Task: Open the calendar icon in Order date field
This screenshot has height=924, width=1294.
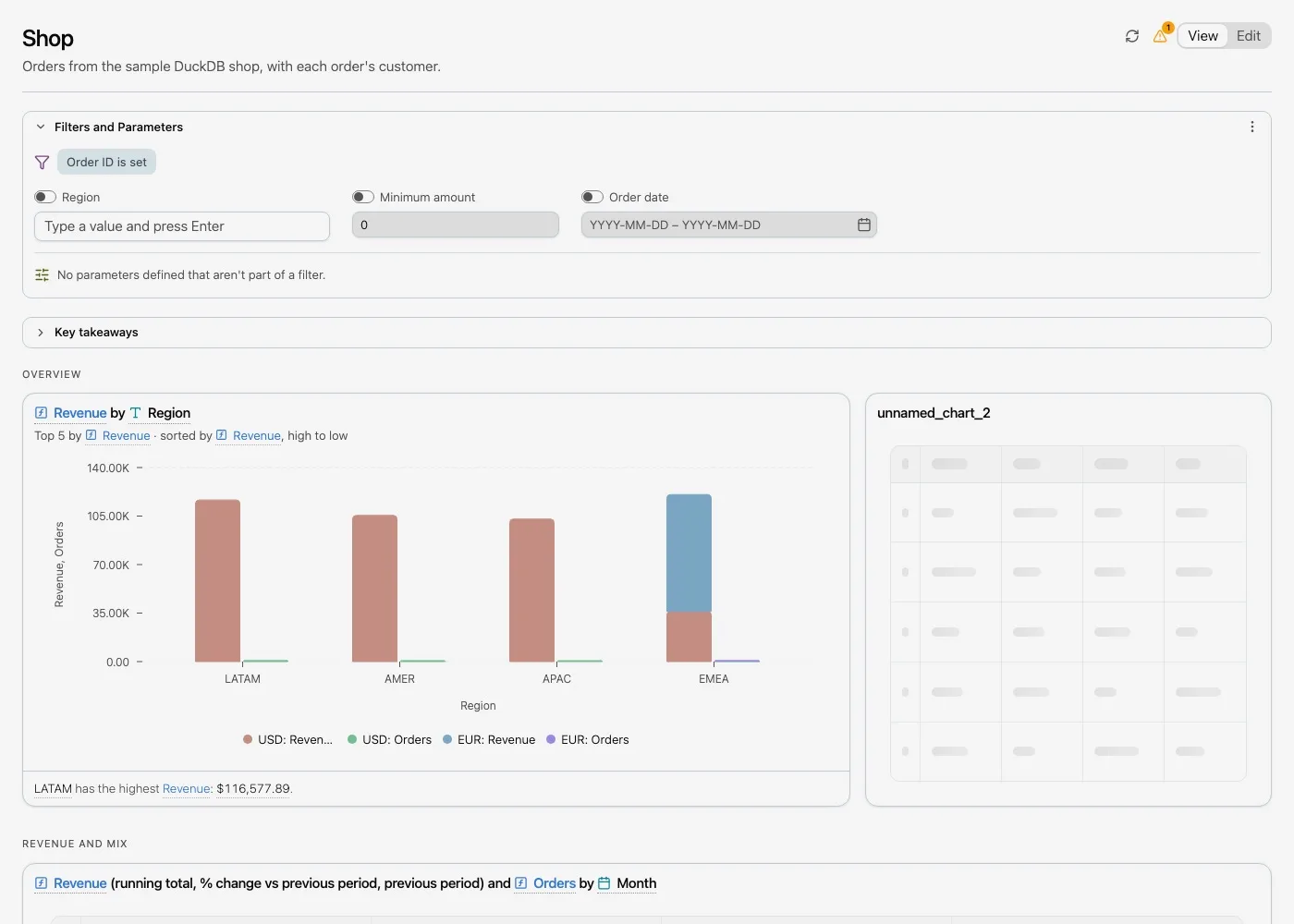Action: pos(864,225)
